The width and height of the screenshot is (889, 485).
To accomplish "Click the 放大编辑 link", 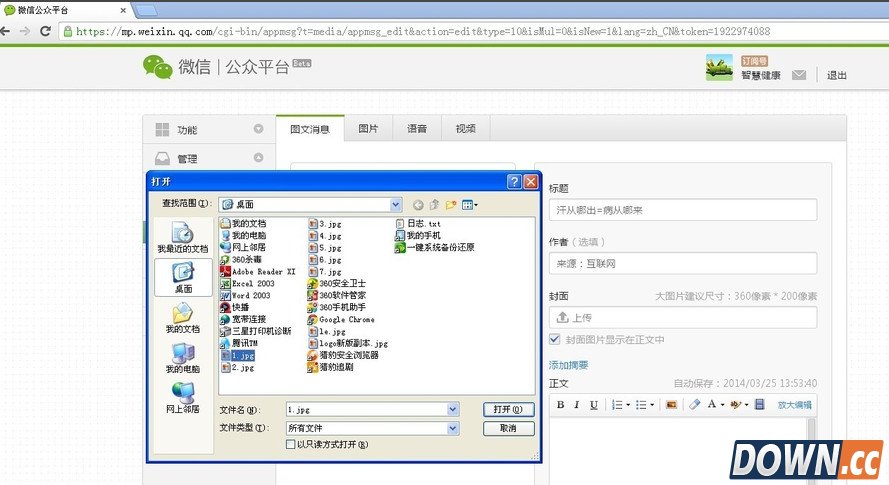I will (794, 405).
